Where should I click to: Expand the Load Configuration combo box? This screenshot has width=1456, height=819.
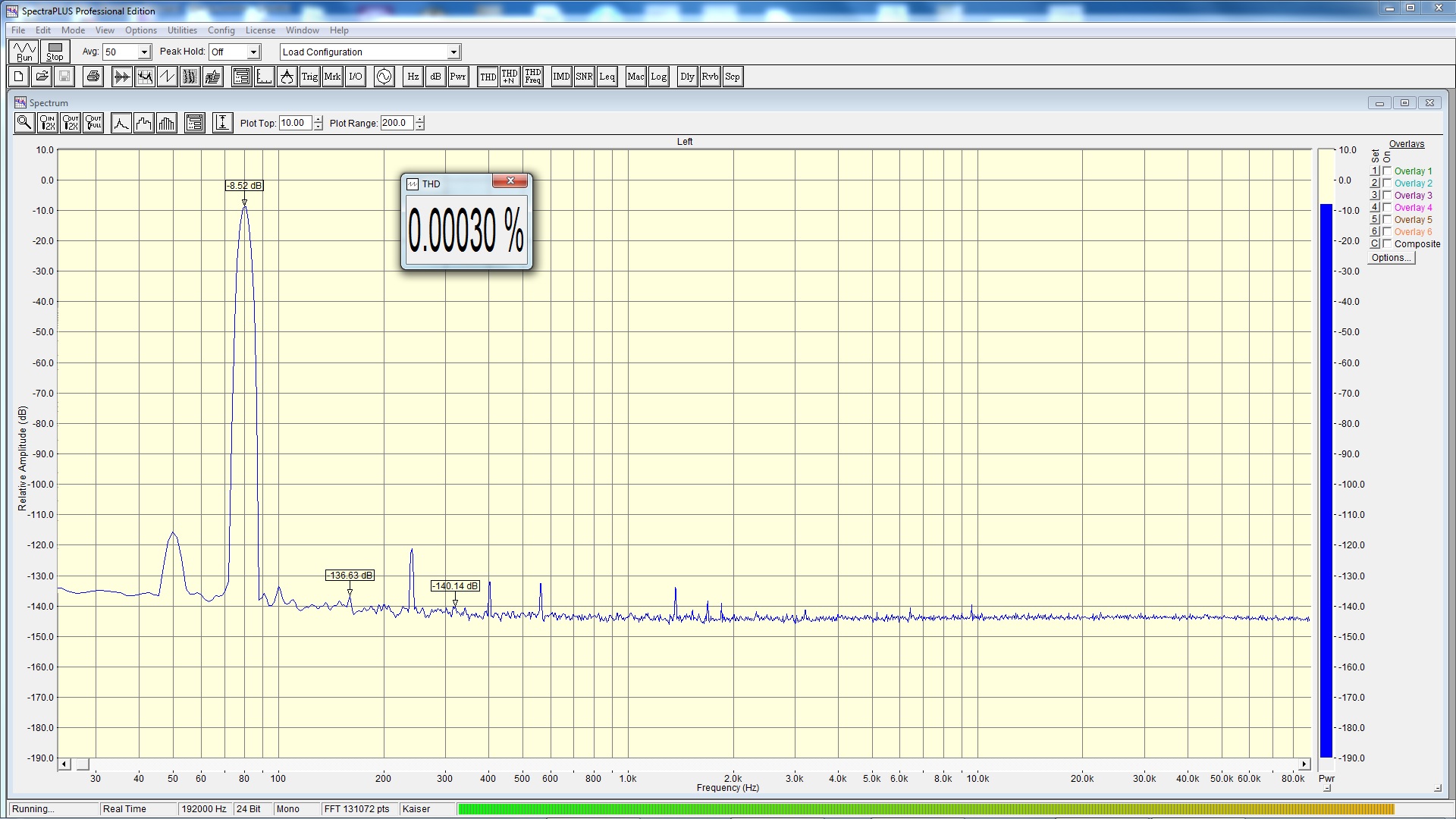coord(453,52)
